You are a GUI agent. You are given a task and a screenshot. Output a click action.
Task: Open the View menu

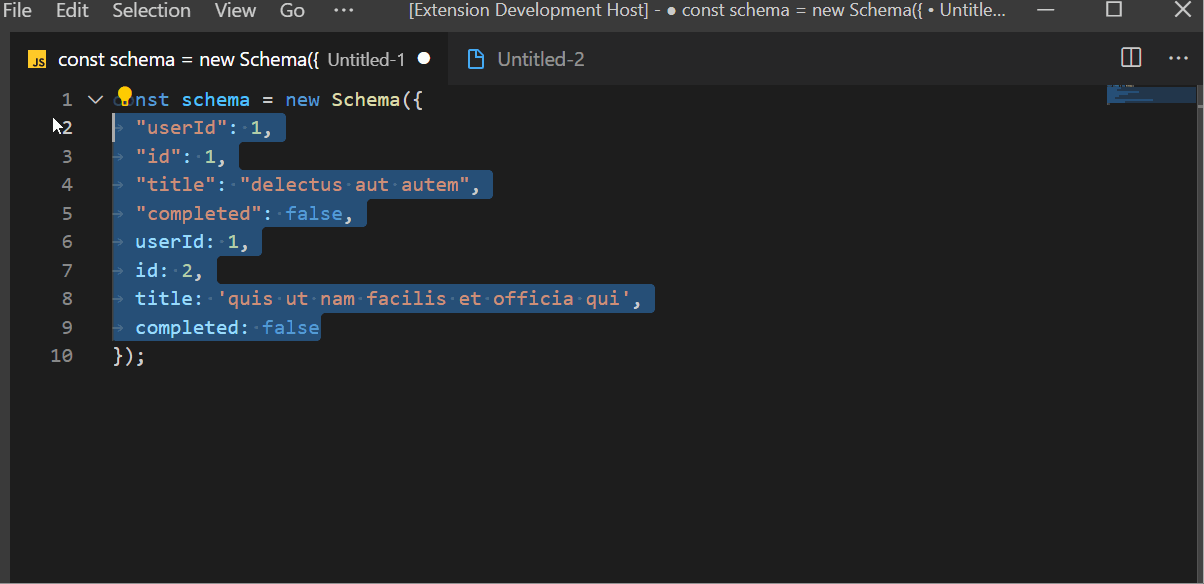[x=235, y=11]
